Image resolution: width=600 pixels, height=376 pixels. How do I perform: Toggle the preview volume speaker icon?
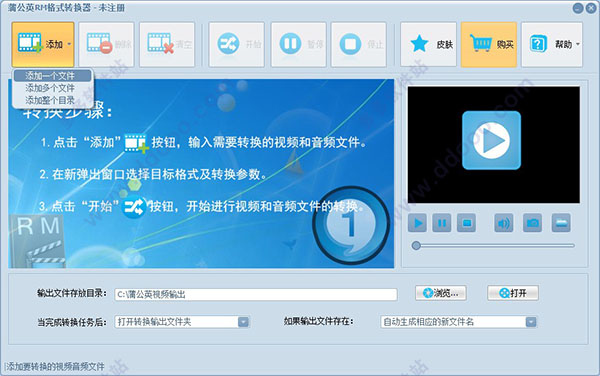tap(504, 223)
